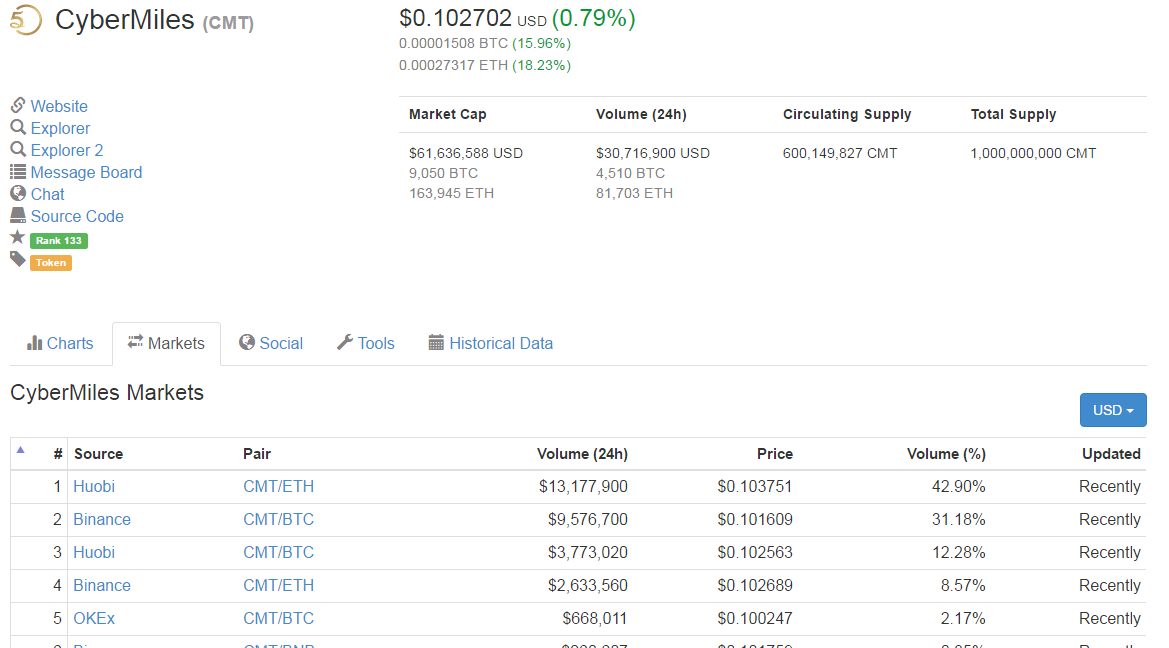The image size is (1169, 648).
Task: Click the star icon beside Rank 133
Action: (18, 237)
